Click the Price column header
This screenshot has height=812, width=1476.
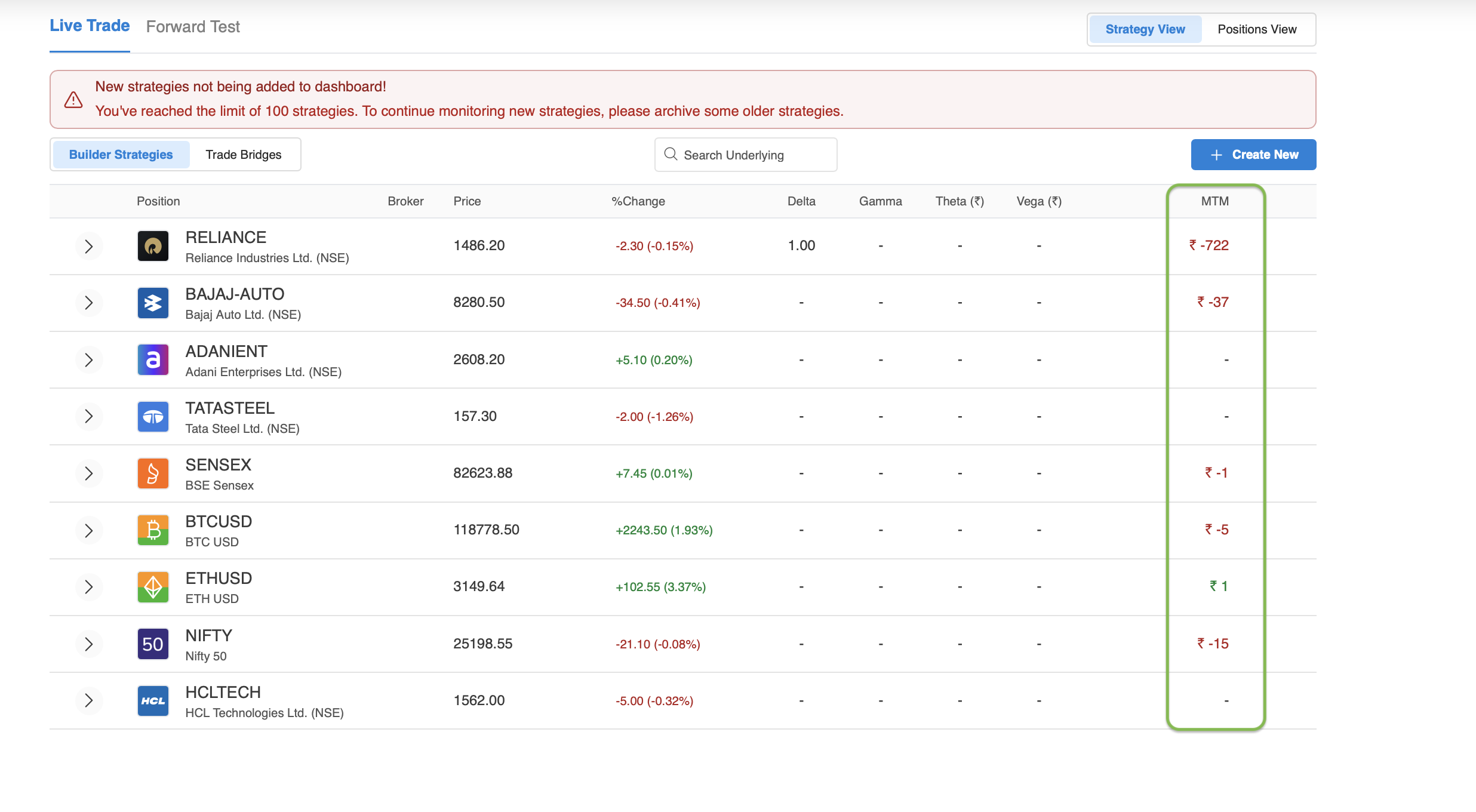pos(467,201)
